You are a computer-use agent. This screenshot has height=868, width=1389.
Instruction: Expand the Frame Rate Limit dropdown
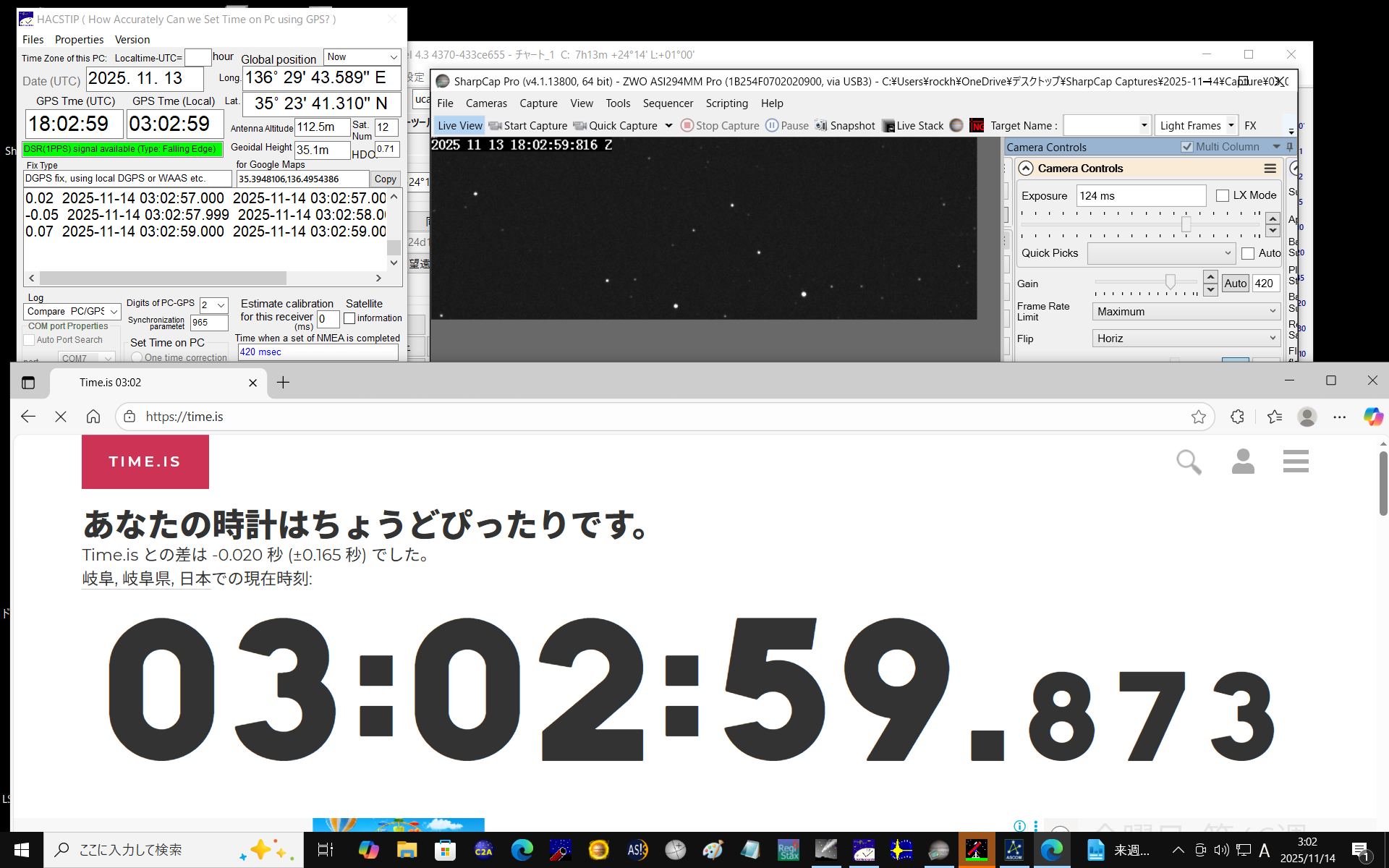point(1186,312)
